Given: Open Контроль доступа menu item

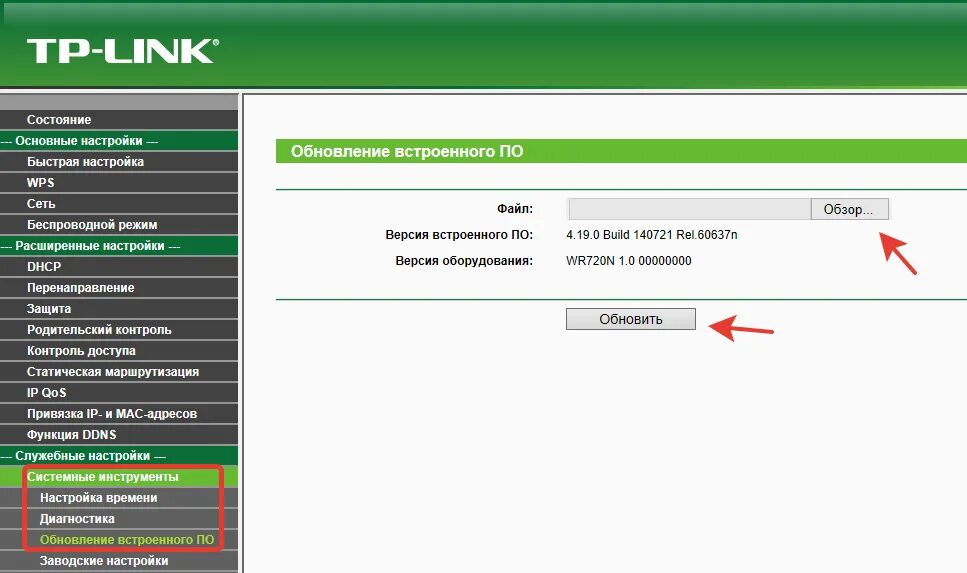Looking at the screenshot, I should pyautogui.click(x=119, y=350).
